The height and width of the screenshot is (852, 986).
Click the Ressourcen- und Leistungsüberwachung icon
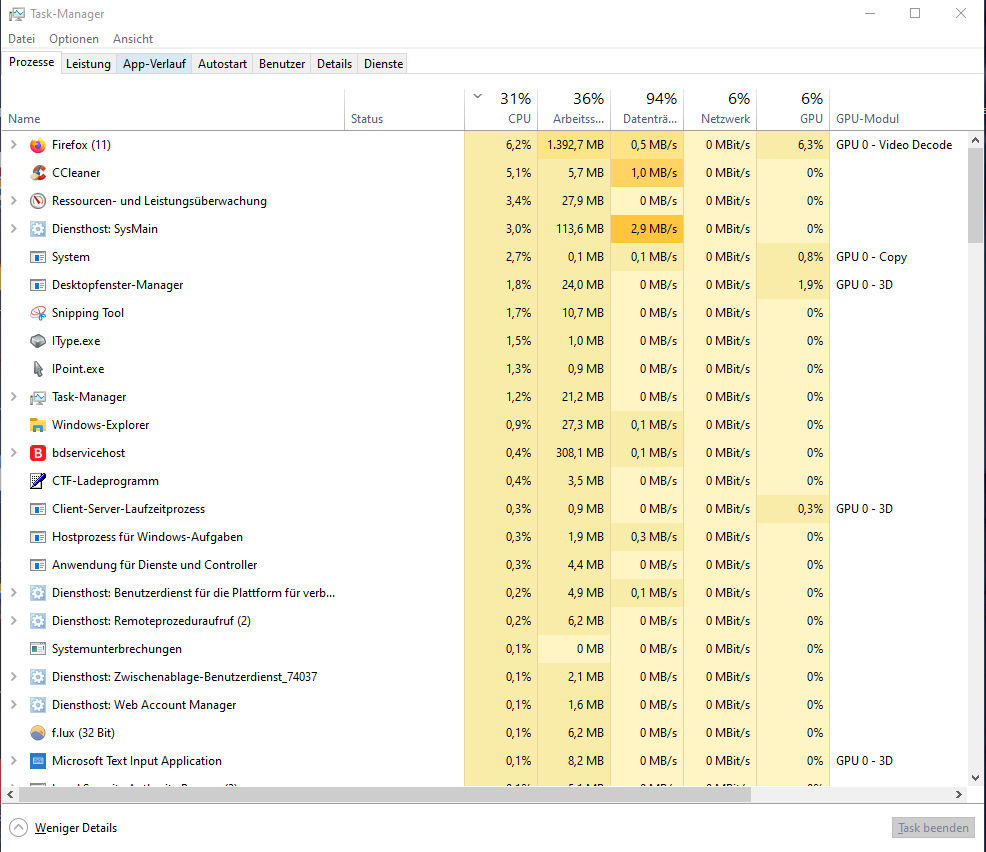coord(38,201)
